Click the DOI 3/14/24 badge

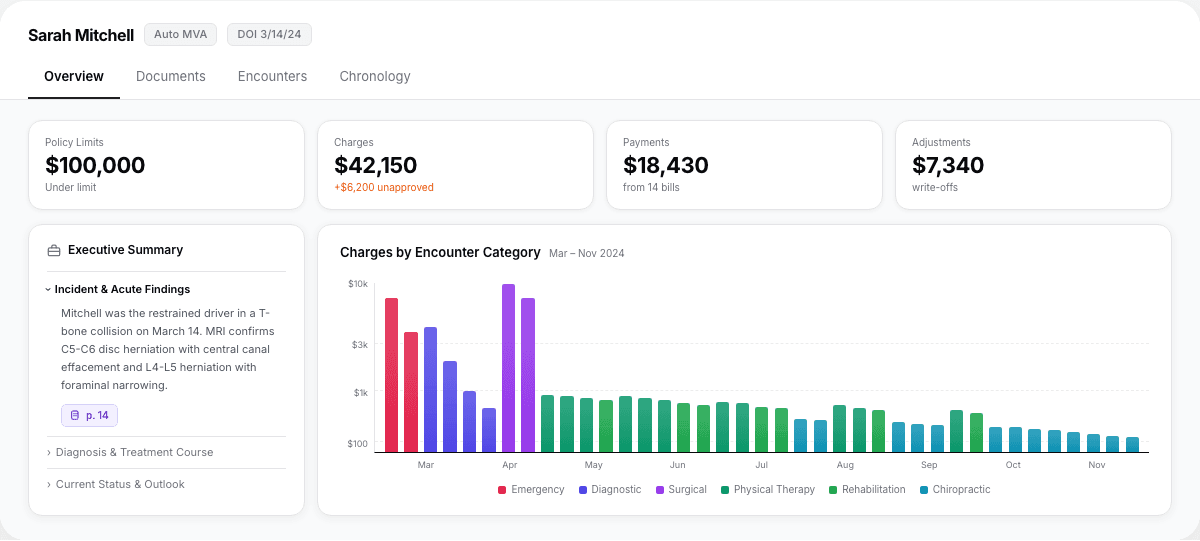(270, 35)
